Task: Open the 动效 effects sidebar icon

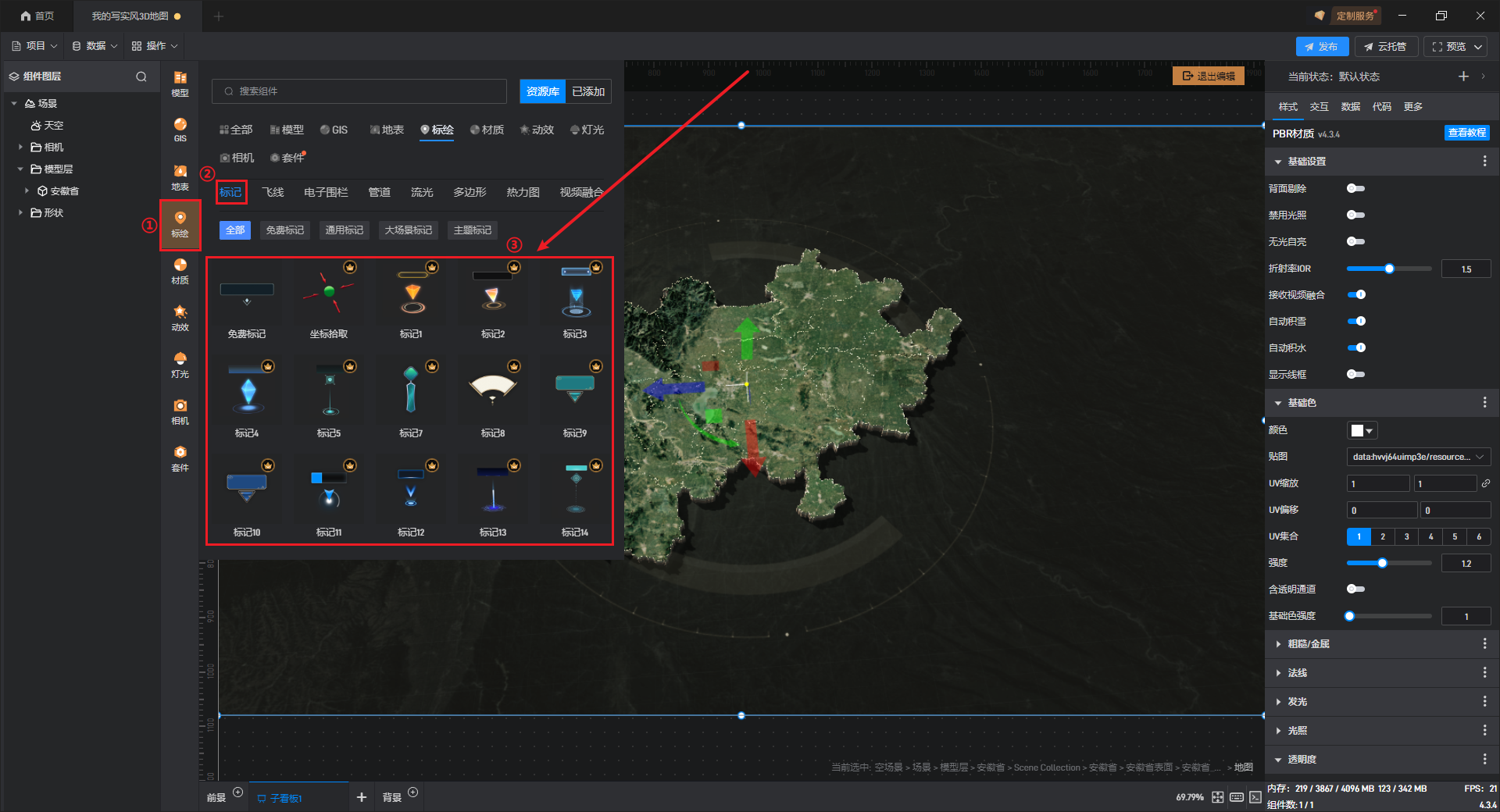Action: pos(180,317)
